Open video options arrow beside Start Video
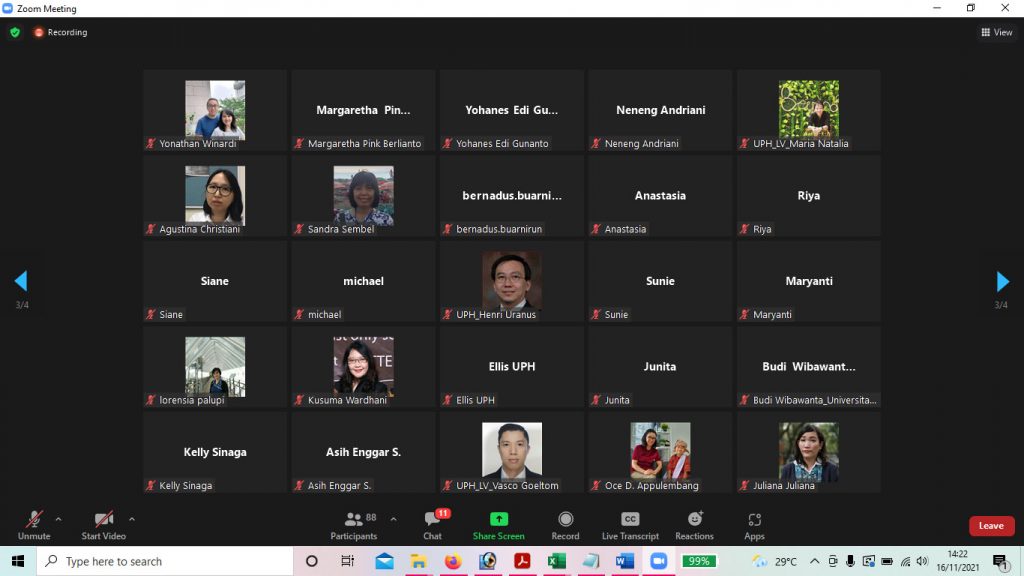1024x576 pixels. [132, 519]
